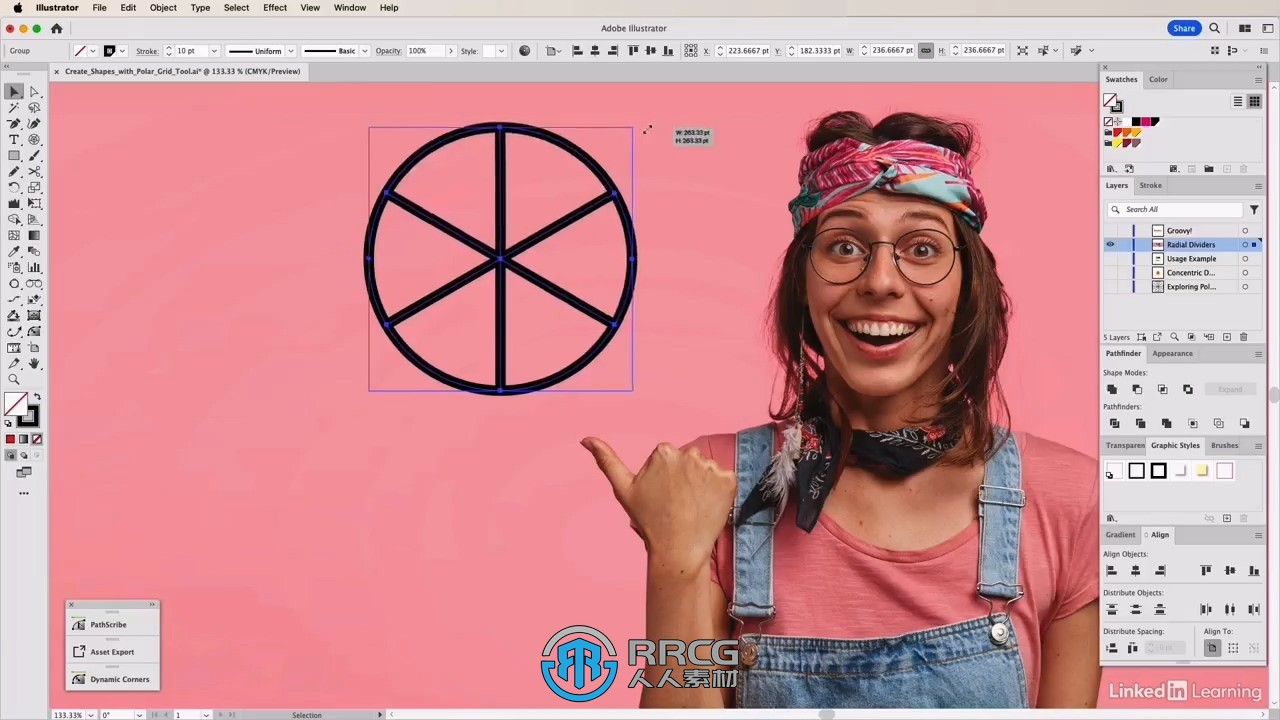Click the black swatch in Swatches panel
Screen dimensions: 1280x720
pos(1137,122)
